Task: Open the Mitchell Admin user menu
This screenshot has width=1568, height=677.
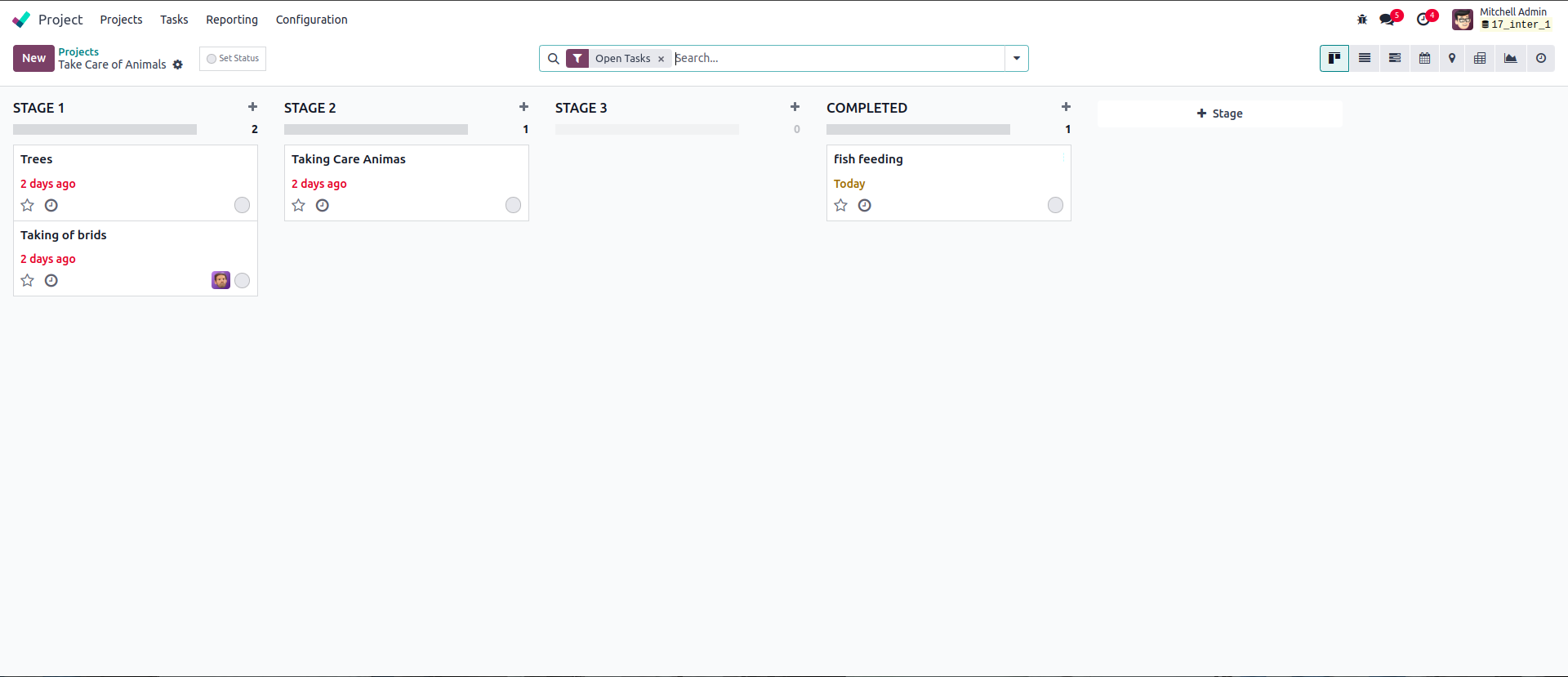Action: [x=1502, y=19]
